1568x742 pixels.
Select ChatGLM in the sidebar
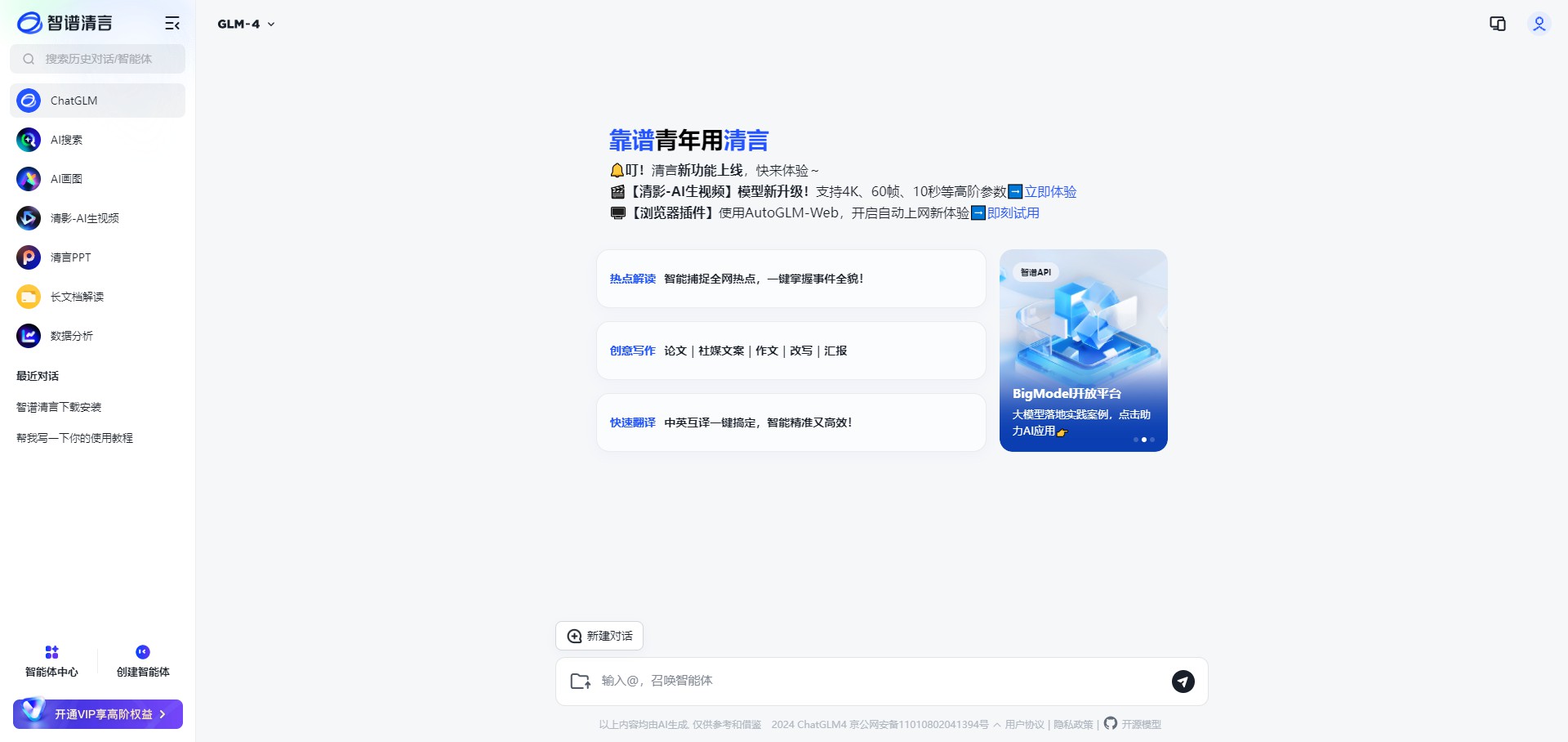[x=98, y=101]
